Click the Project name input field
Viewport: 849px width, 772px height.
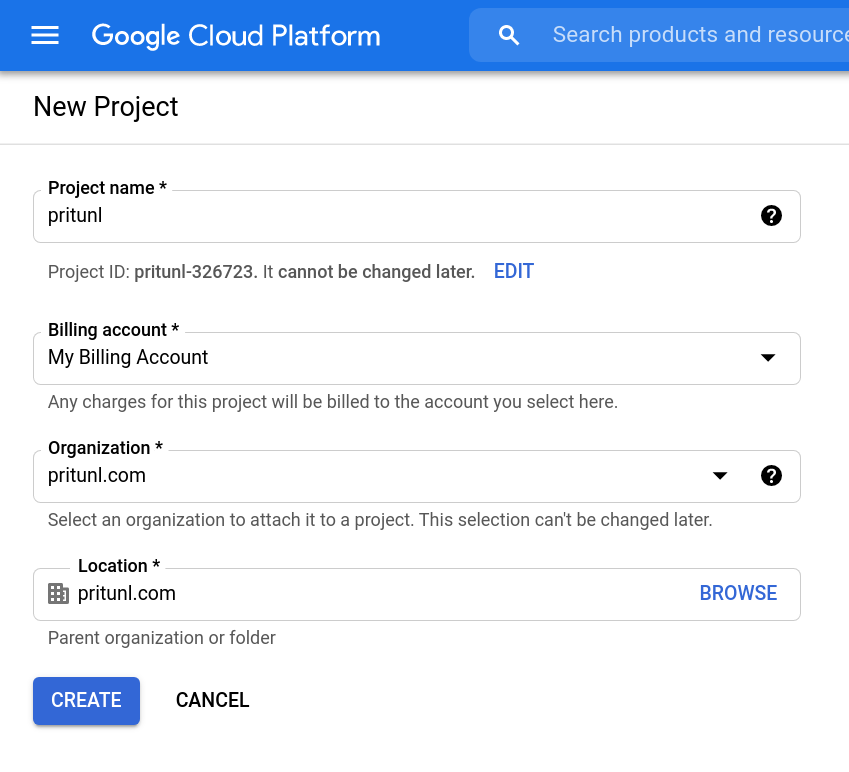click(x=400, y=216)
